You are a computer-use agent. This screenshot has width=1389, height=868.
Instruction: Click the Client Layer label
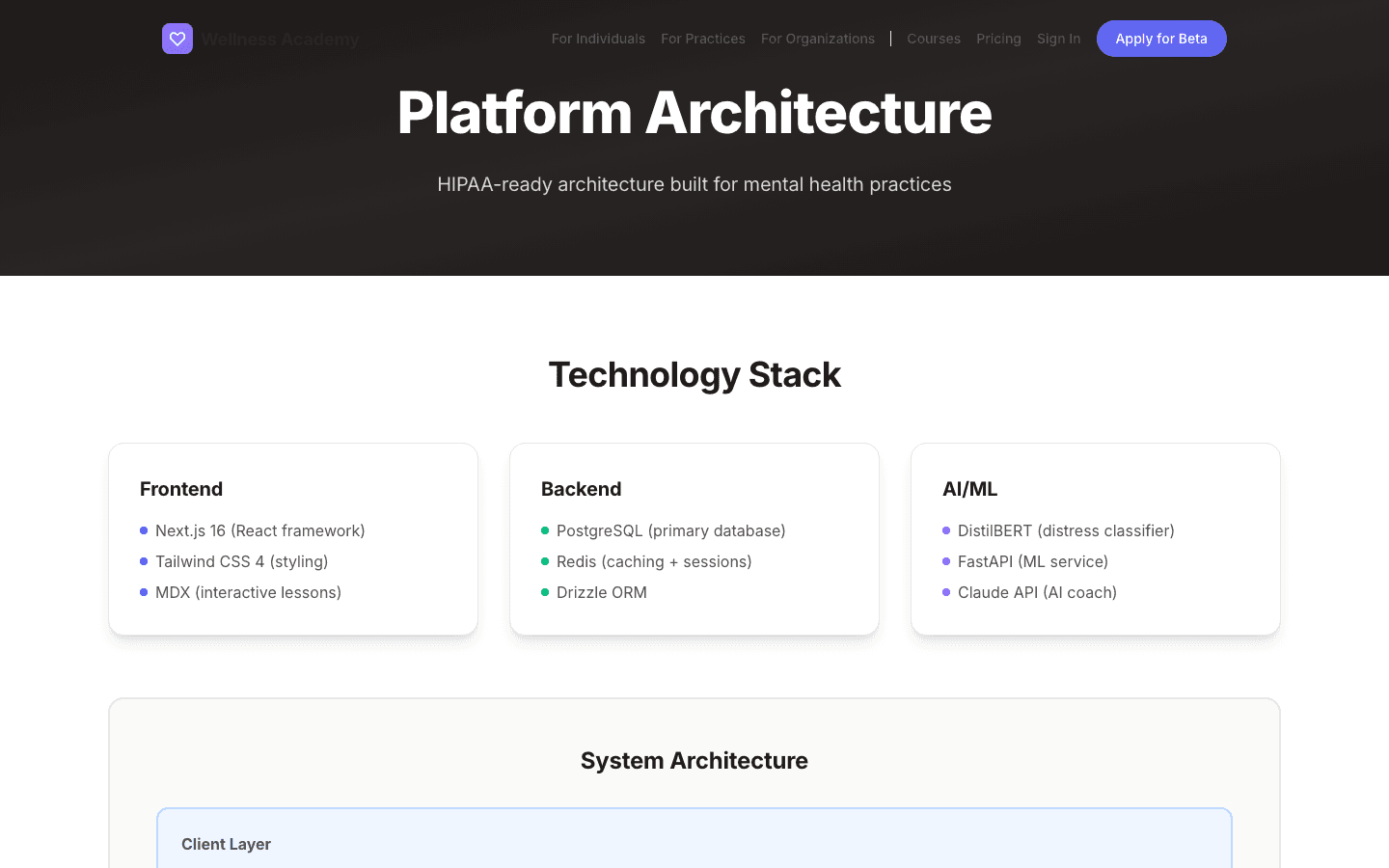[x=226, y=844]
